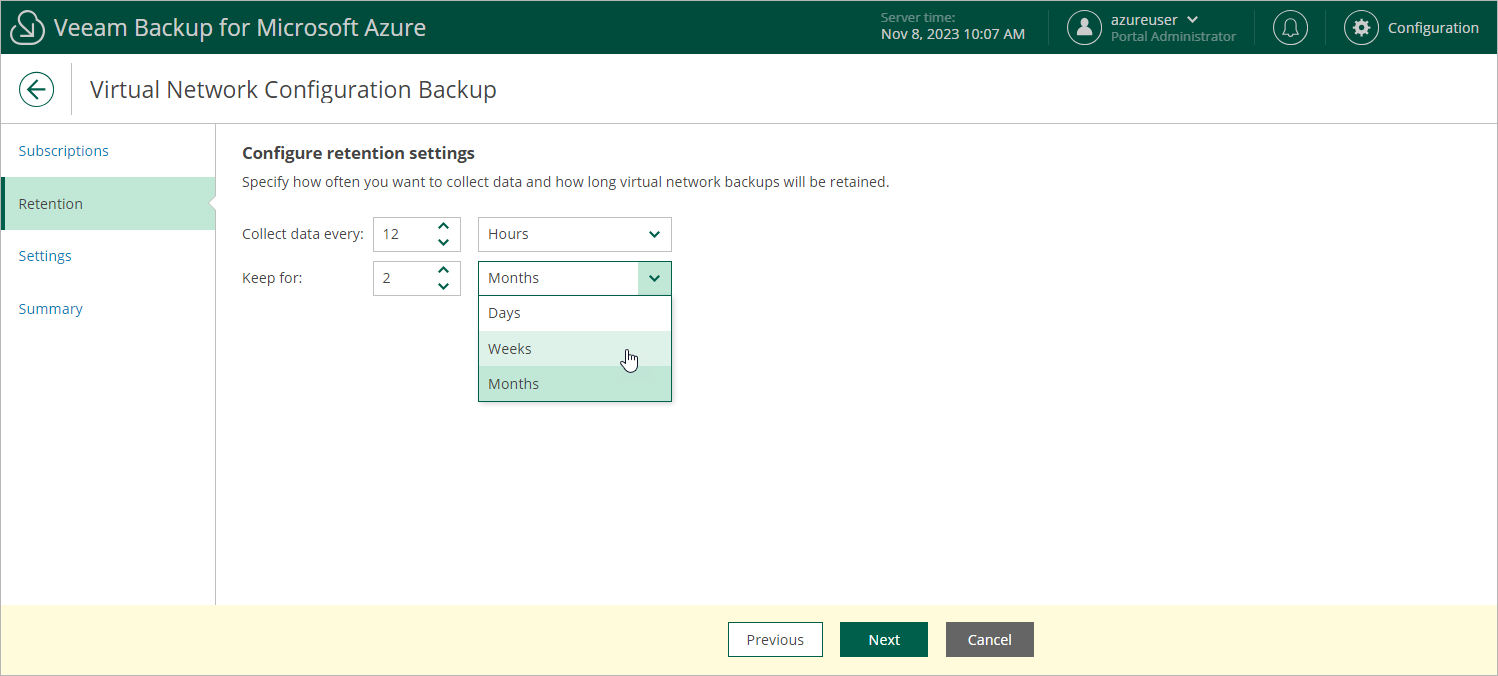Click the Configuration gear icon
The image size is (1498, 676).
coord(1361,28)
